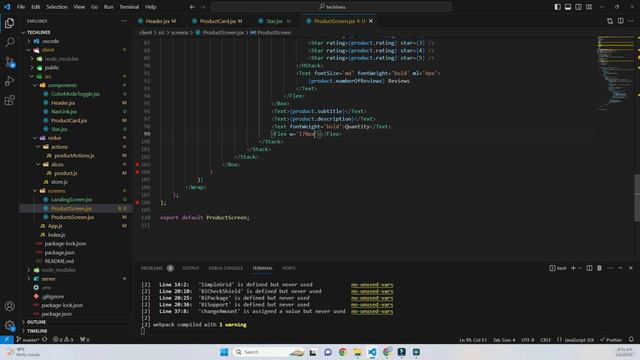
Task: Open the Search view in activity bar
Action: (x=9, y=42)
